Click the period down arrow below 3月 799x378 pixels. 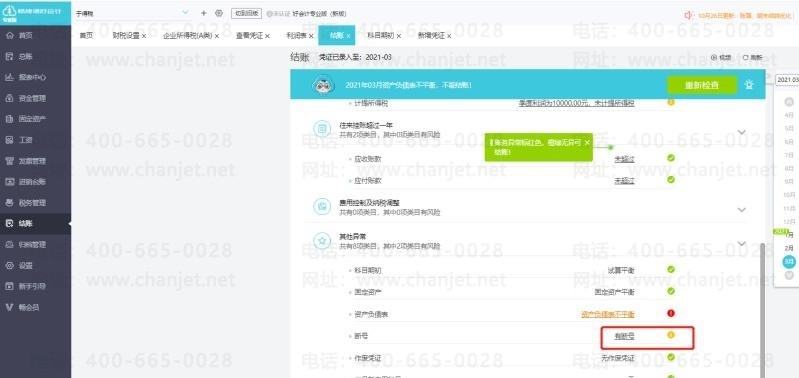pos(789,275)
